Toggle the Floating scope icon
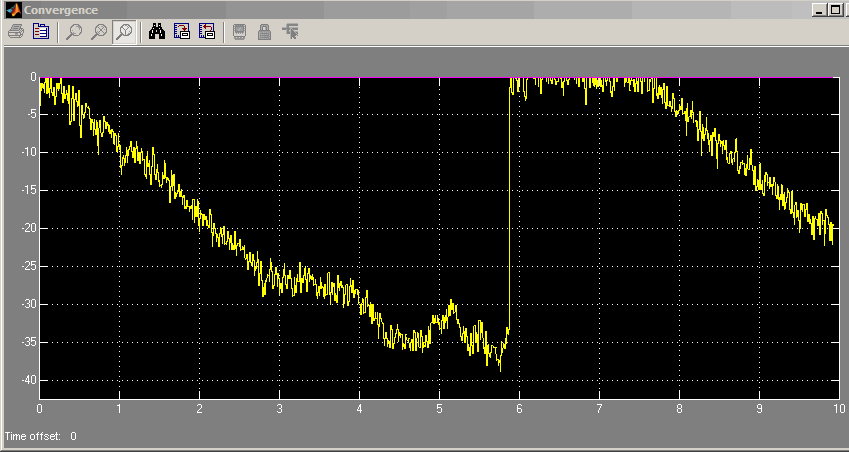 coord(239,31)
